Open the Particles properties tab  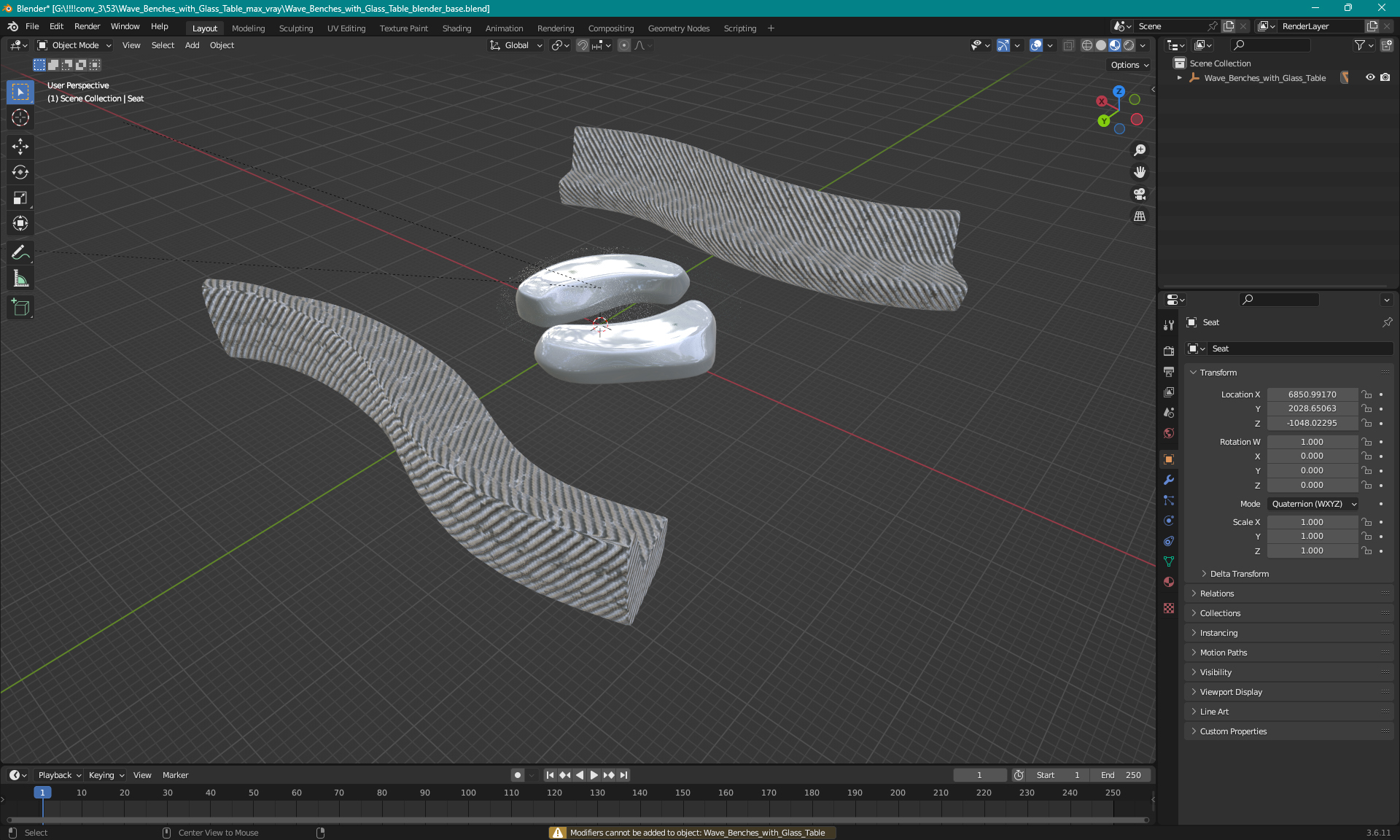[1169, 500]
